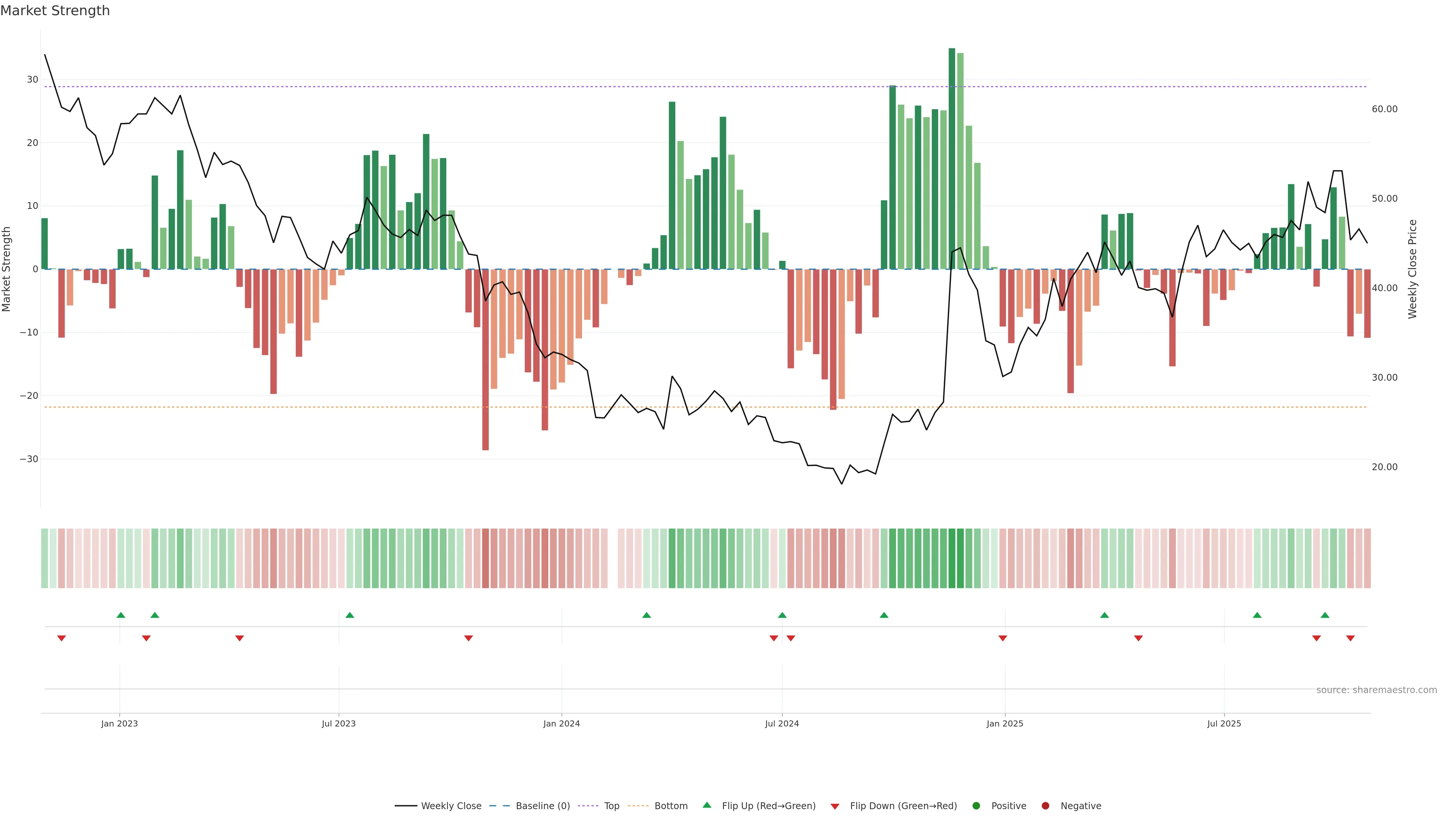Click Flip Down marker nearest Jan 2025

1003,638
